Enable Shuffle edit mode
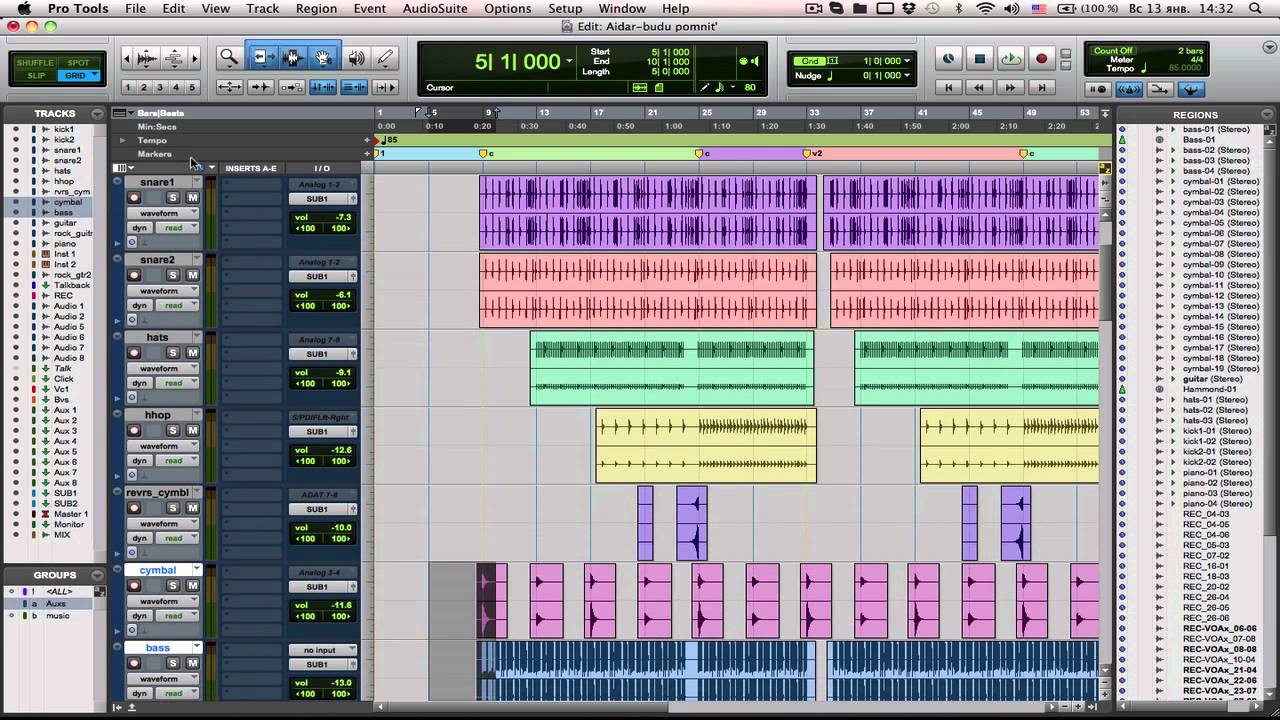Viewport: 1280px width, 720px height. (36, 63)
